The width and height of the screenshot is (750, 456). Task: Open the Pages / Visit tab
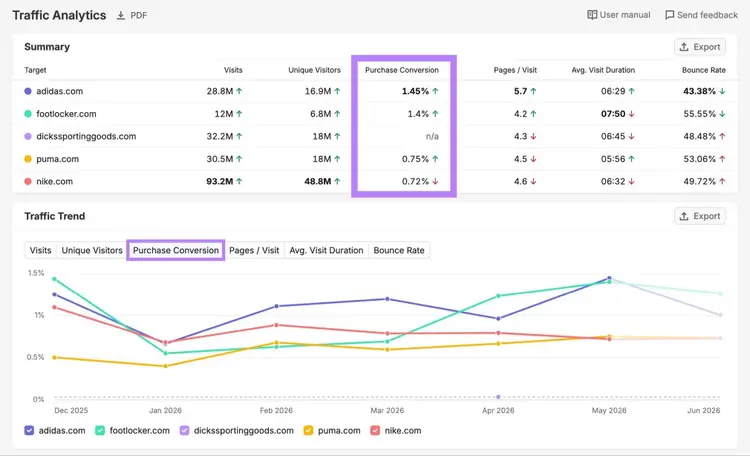pyautogui.click(x=254, y=250)
